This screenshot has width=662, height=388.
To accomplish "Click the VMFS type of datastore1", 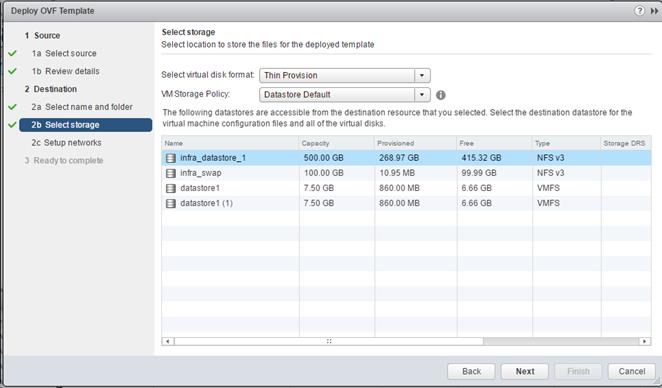I will tap(548, 188).
